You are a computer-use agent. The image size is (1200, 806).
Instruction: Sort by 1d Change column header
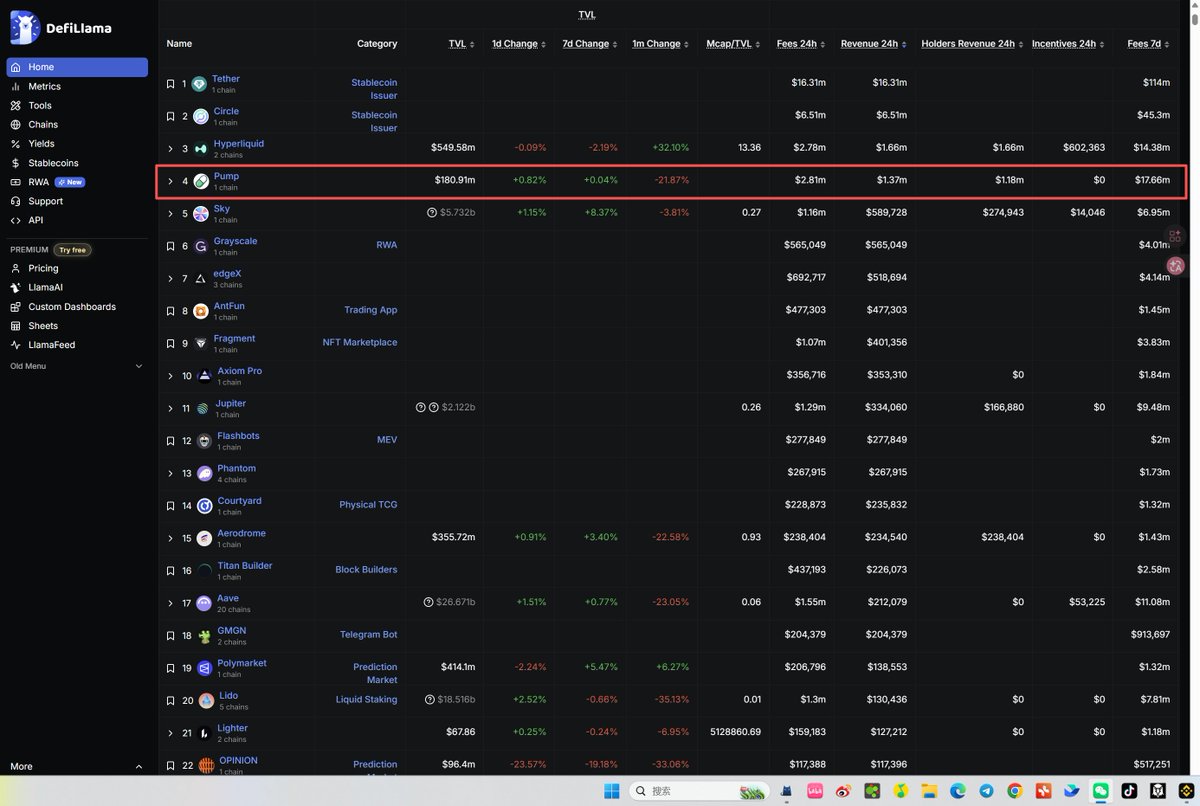click(x=519, y=44)
